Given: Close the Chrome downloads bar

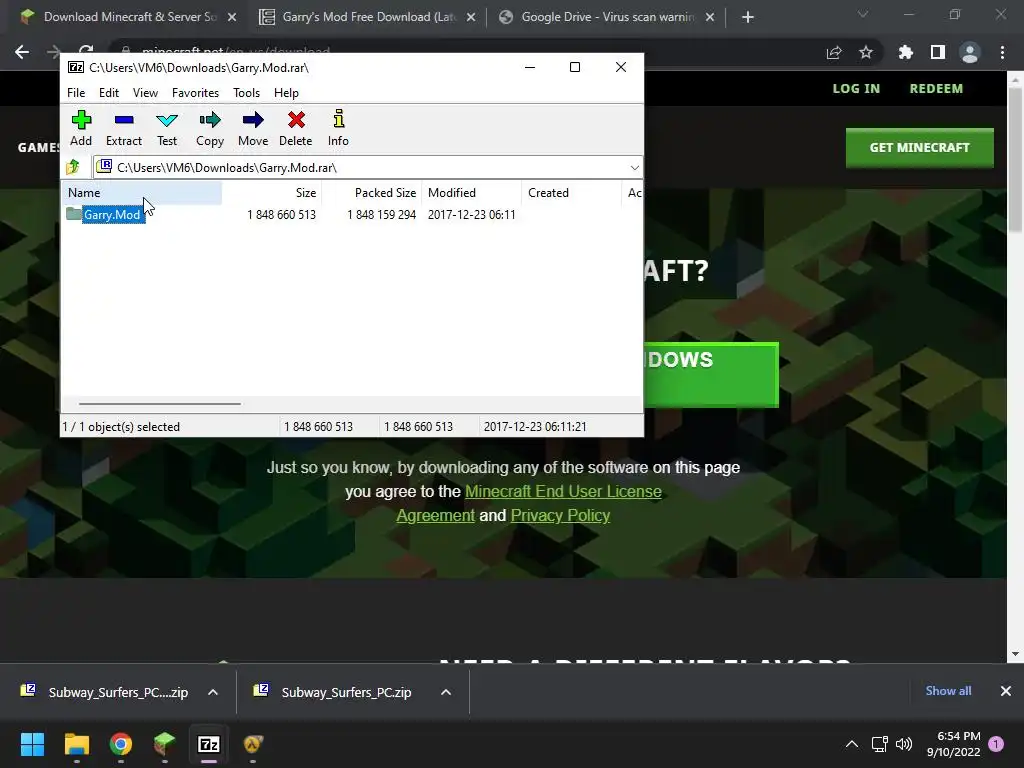Looking at the screenshot, I should point(1006,691).
